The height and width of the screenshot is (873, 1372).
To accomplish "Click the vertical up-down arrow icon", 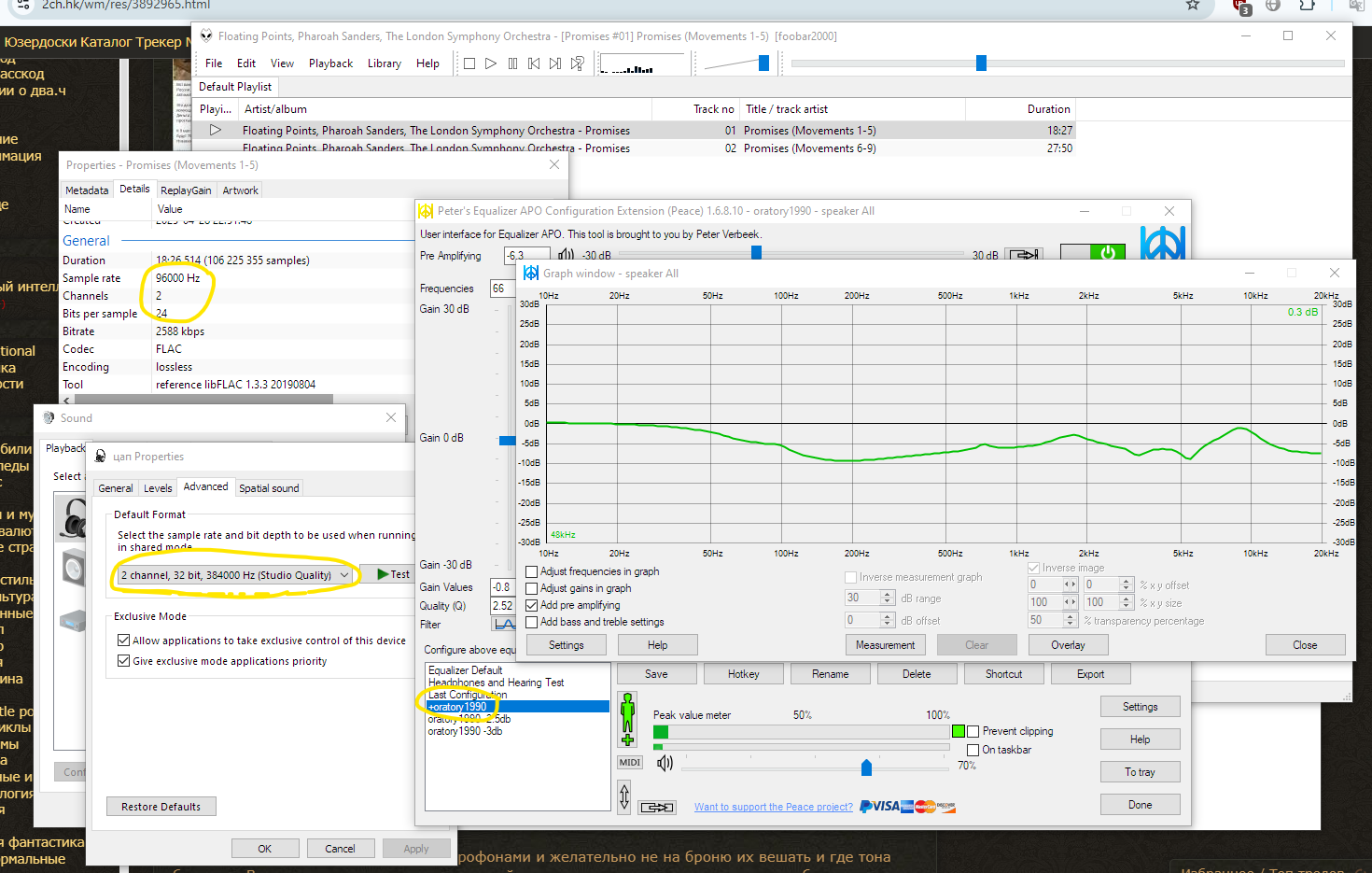I will click(x=624, y=796).
